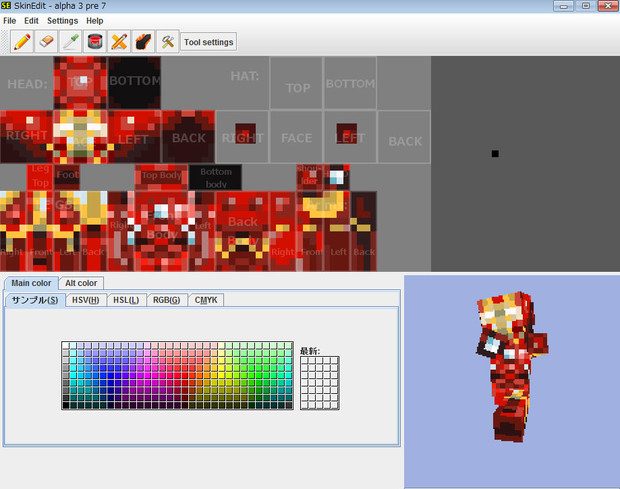Open the RGB(G) color tab
The height and width of the screenshot is (489, 620).
[x=166, y=300]
